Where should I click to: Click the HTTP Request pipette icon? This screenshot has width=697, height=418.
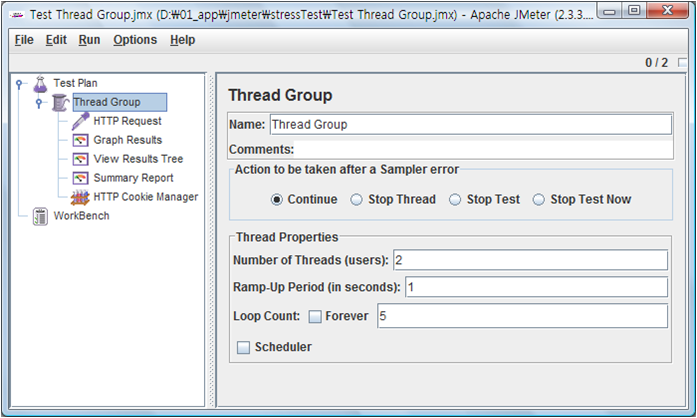[81, 121]
